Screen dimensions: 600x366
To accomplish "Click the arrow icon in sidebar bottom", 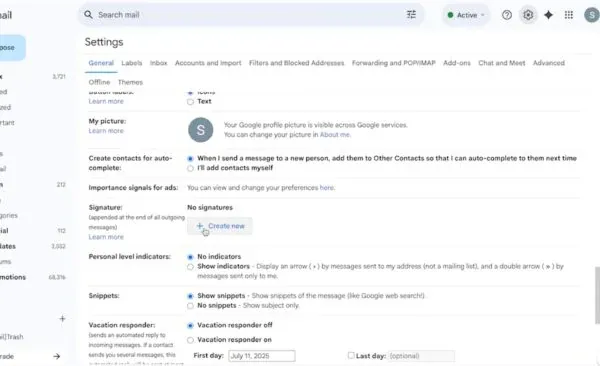I will click(x=57, y=356).
